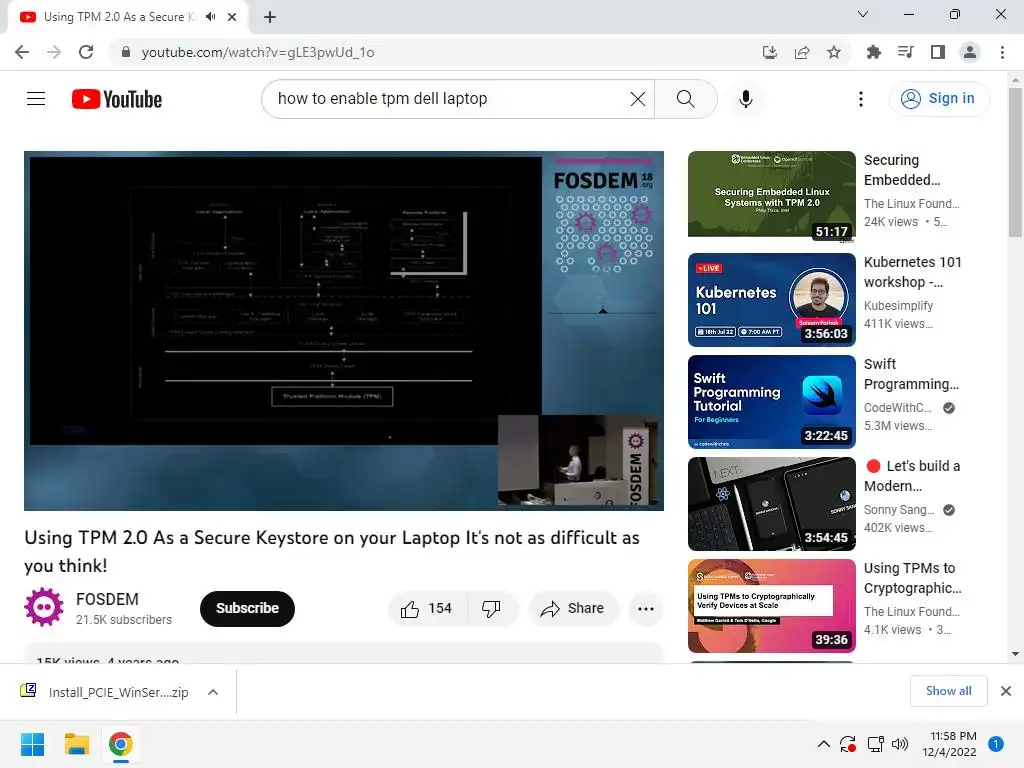The image size is (1024, 768).
Task: Click Let's build a Modern... title
Action: 912,475
